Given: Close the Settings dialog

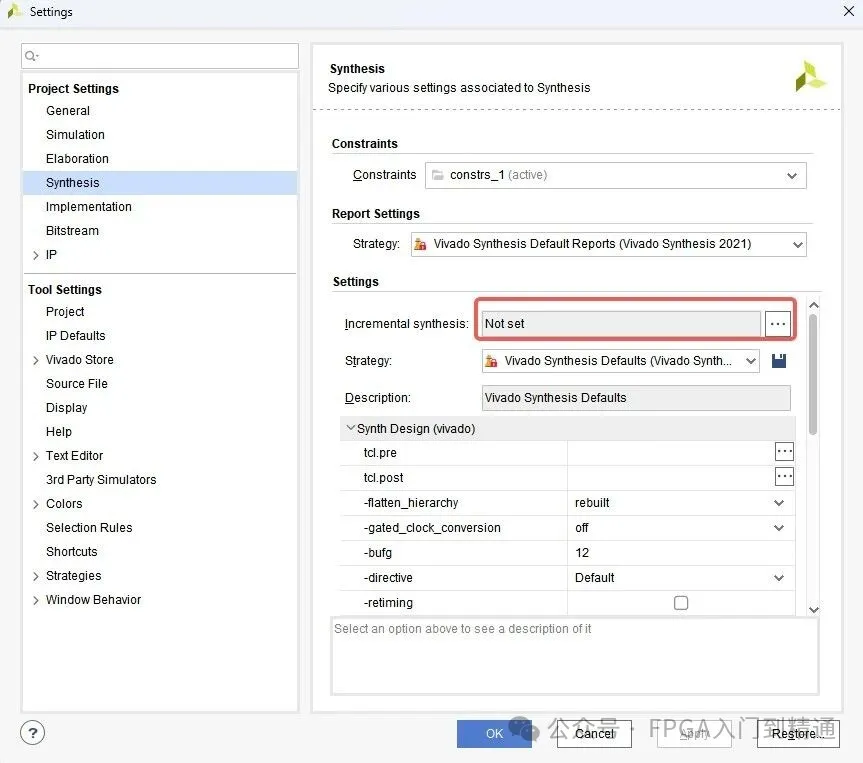Looking at the screenshot, I should point(849,11).
